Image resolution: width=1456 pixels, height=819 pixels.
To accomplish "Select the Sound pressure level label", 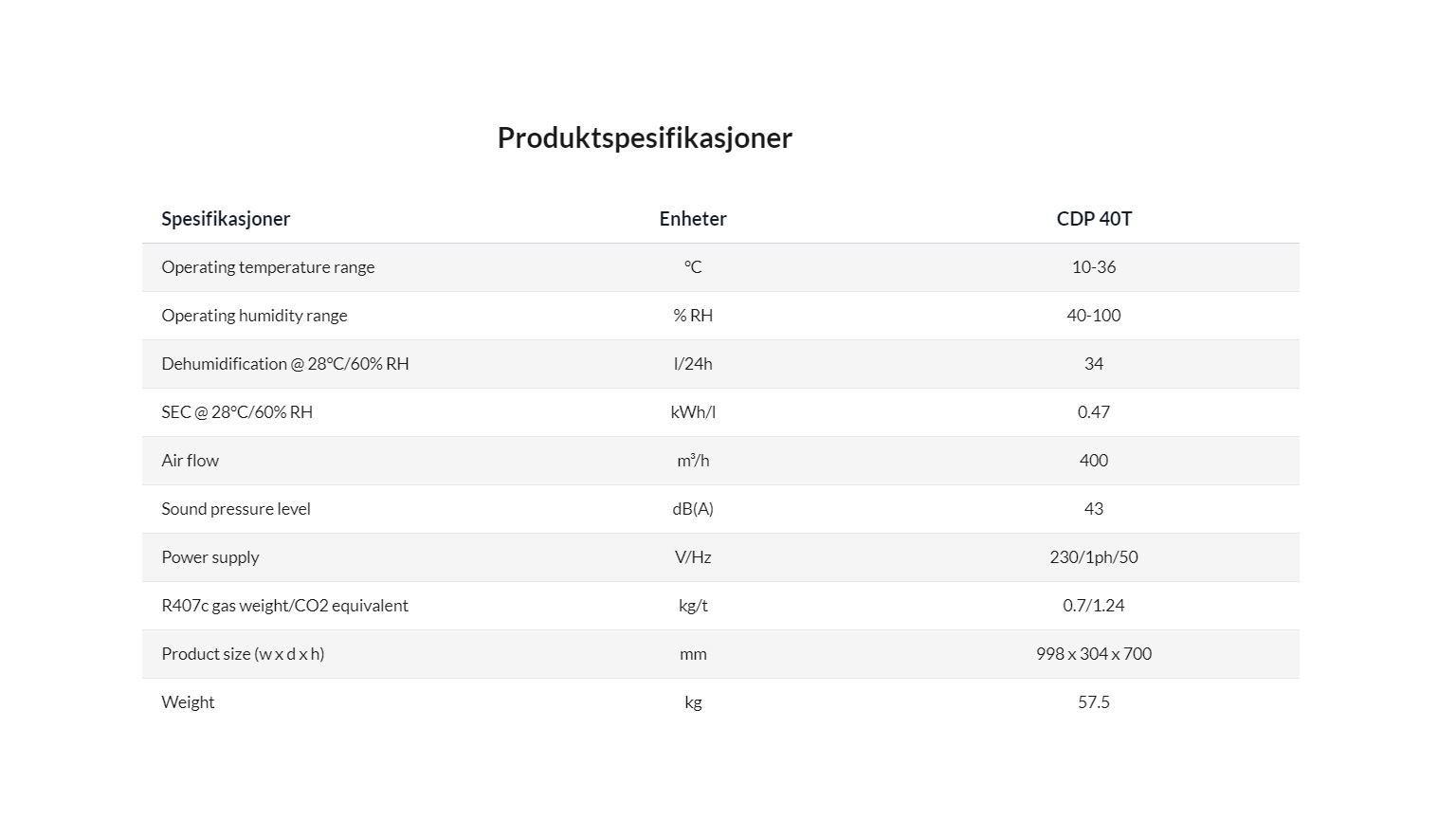I will (236, 509).
